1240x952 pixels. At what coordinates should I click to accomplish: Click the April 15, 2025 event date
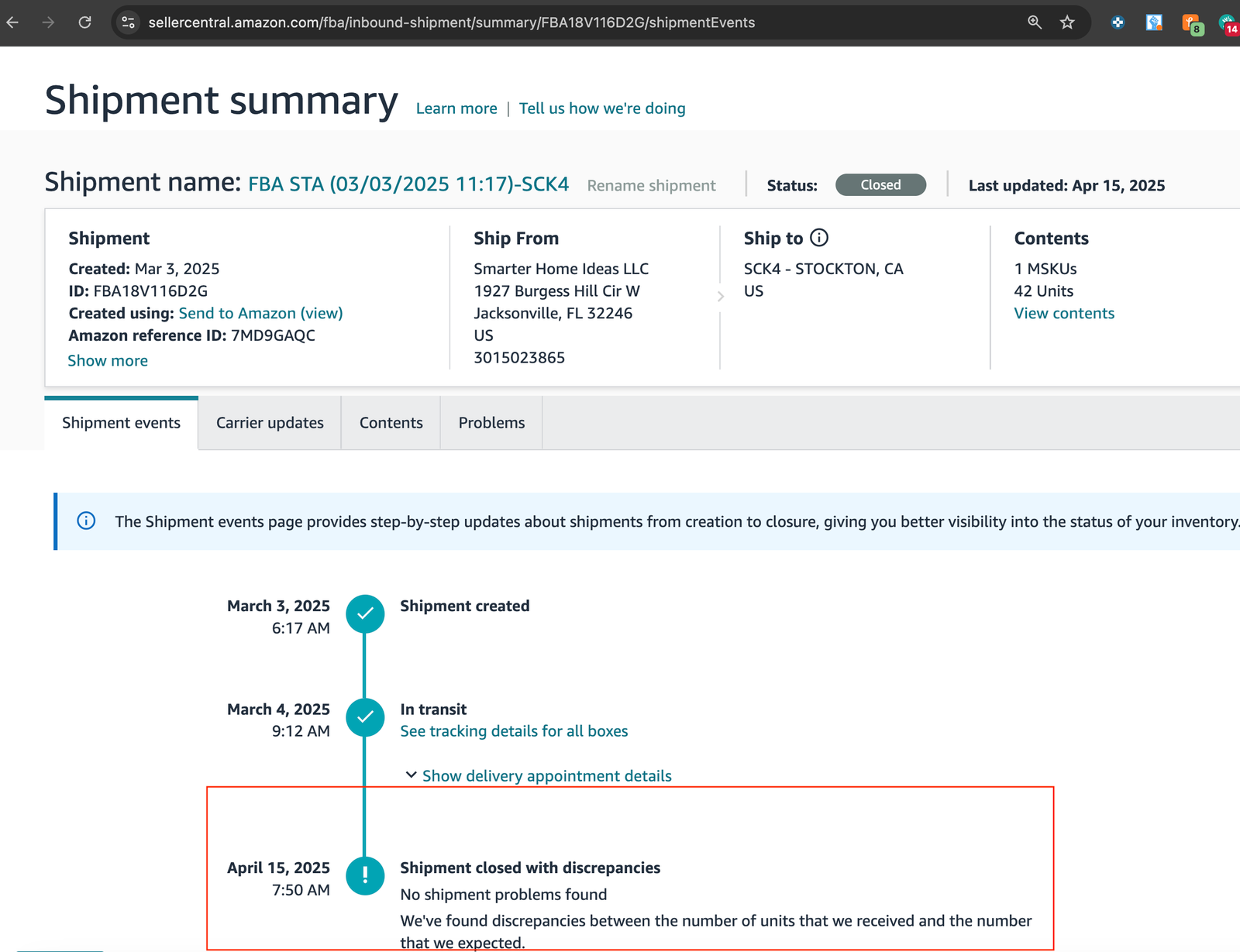pos(278,868)
